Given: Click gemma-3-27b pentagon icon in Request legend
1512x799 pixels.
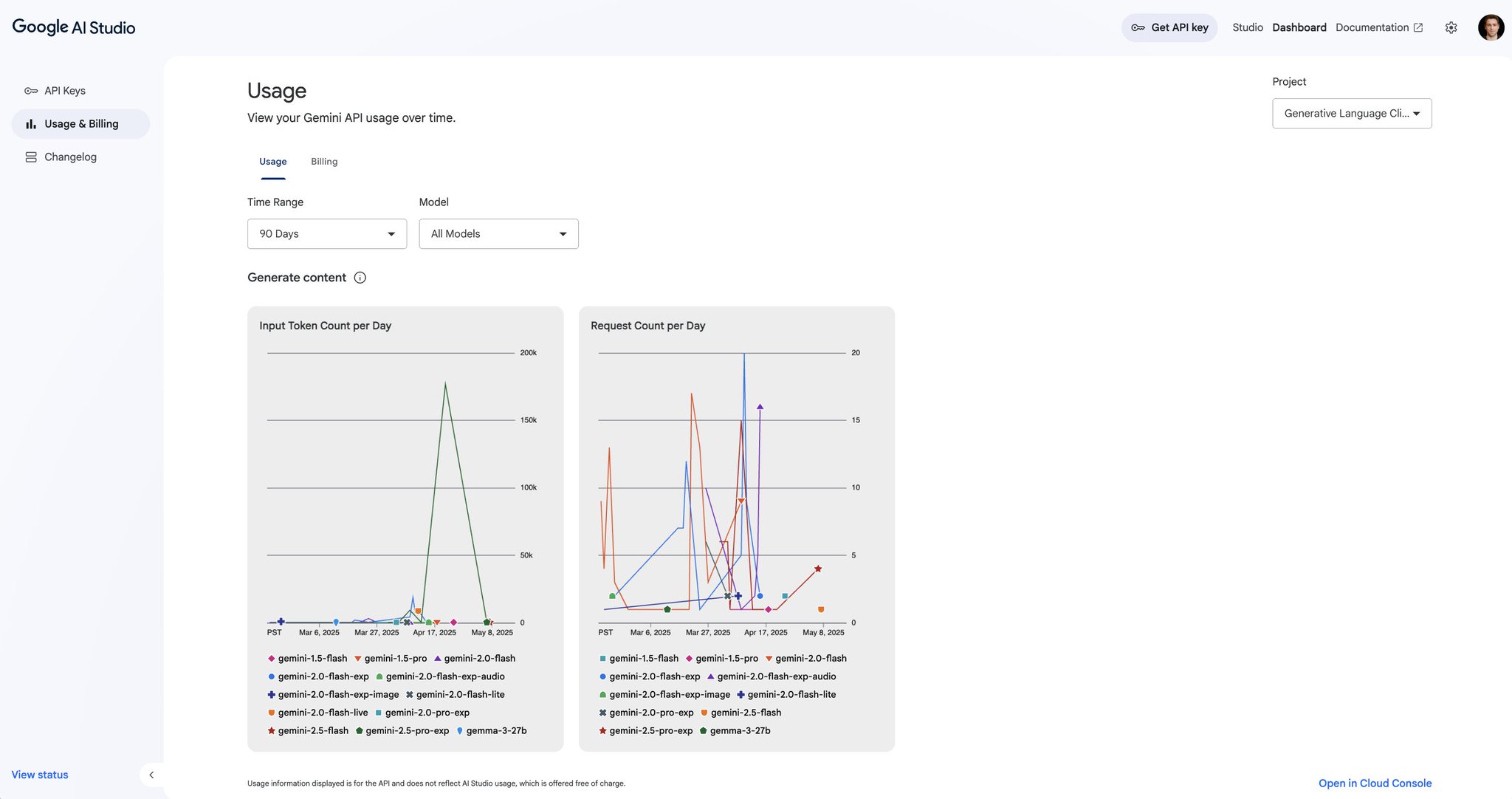Looking at the screenshot, I should [x=704, y=731].
